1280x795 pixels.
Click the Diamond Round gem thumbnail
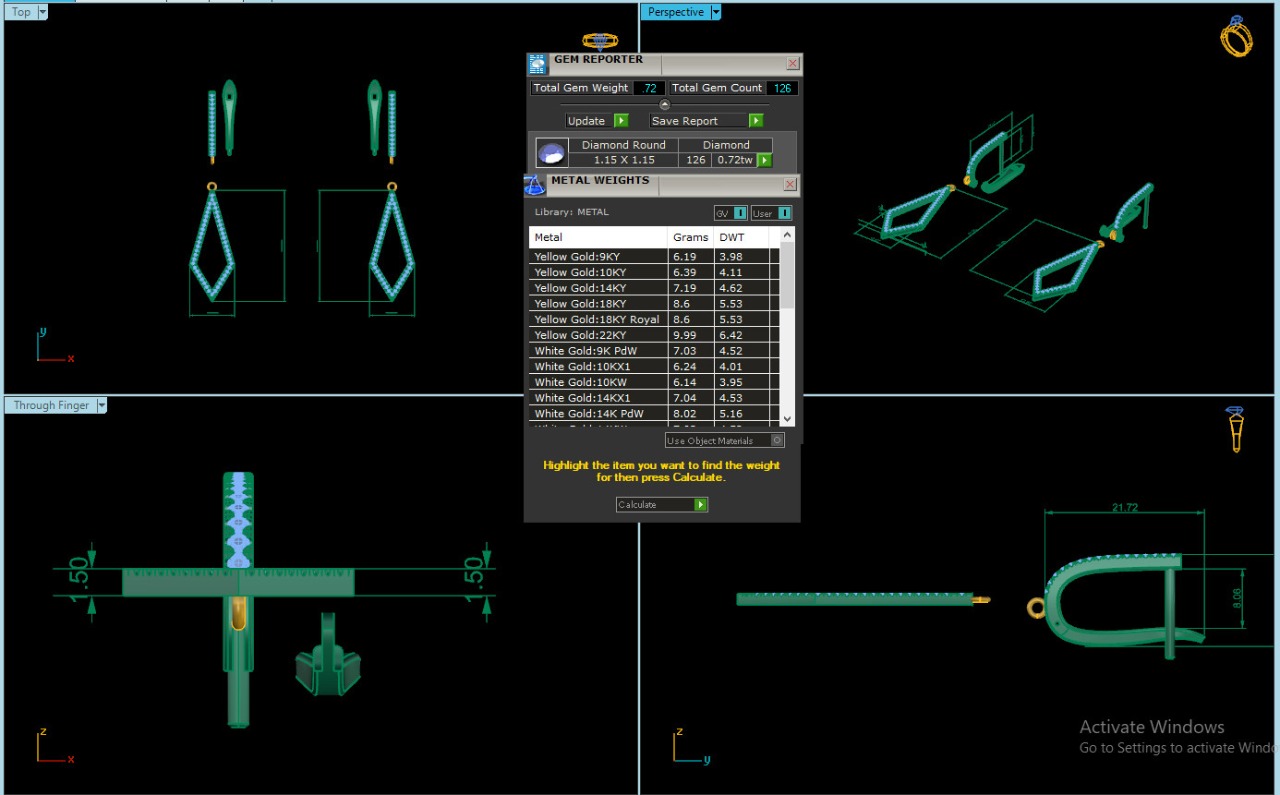pyautogui.click(x=550, y=153)
